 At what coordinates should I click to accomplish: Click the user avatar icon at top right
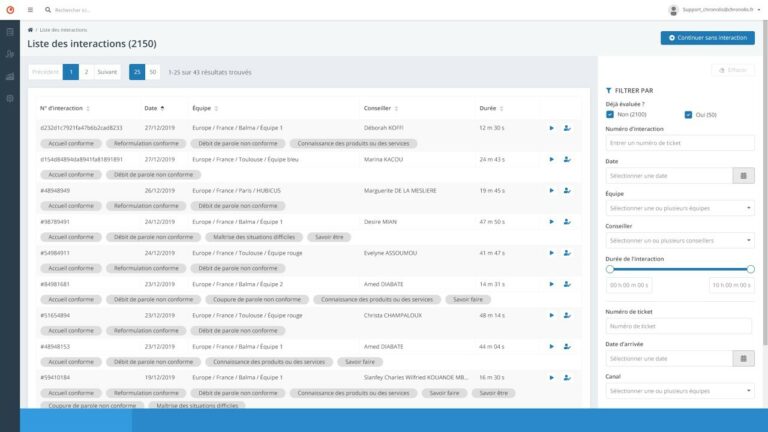(674, 9)
